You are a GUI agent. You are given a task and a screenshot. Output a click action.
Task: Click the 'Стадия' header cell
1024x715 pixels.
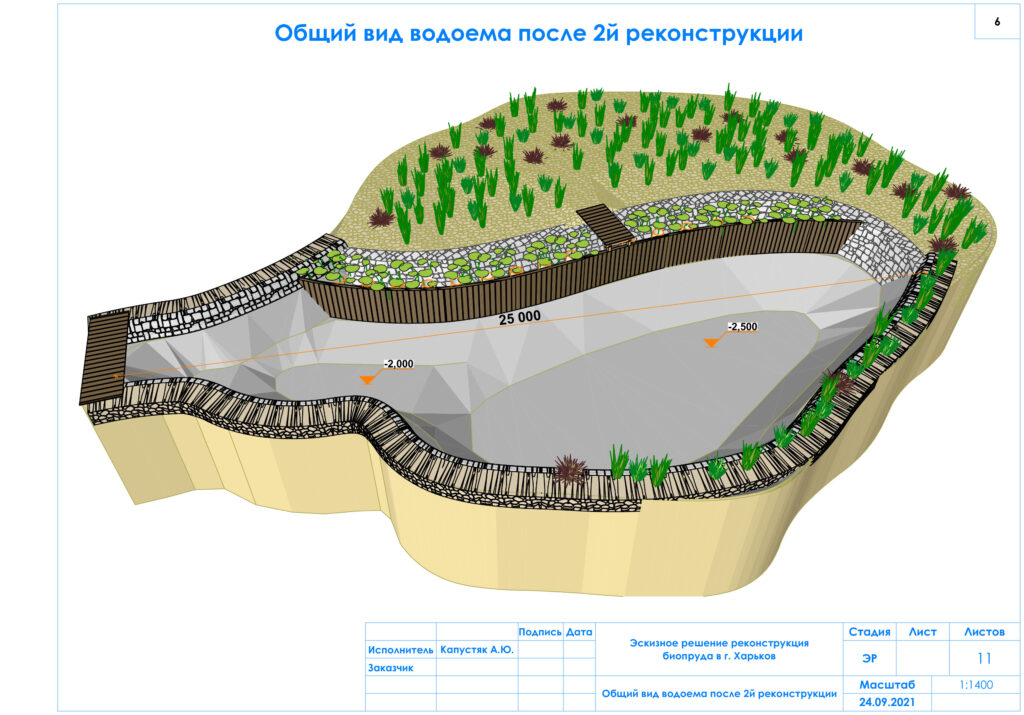tap(869, 632)
